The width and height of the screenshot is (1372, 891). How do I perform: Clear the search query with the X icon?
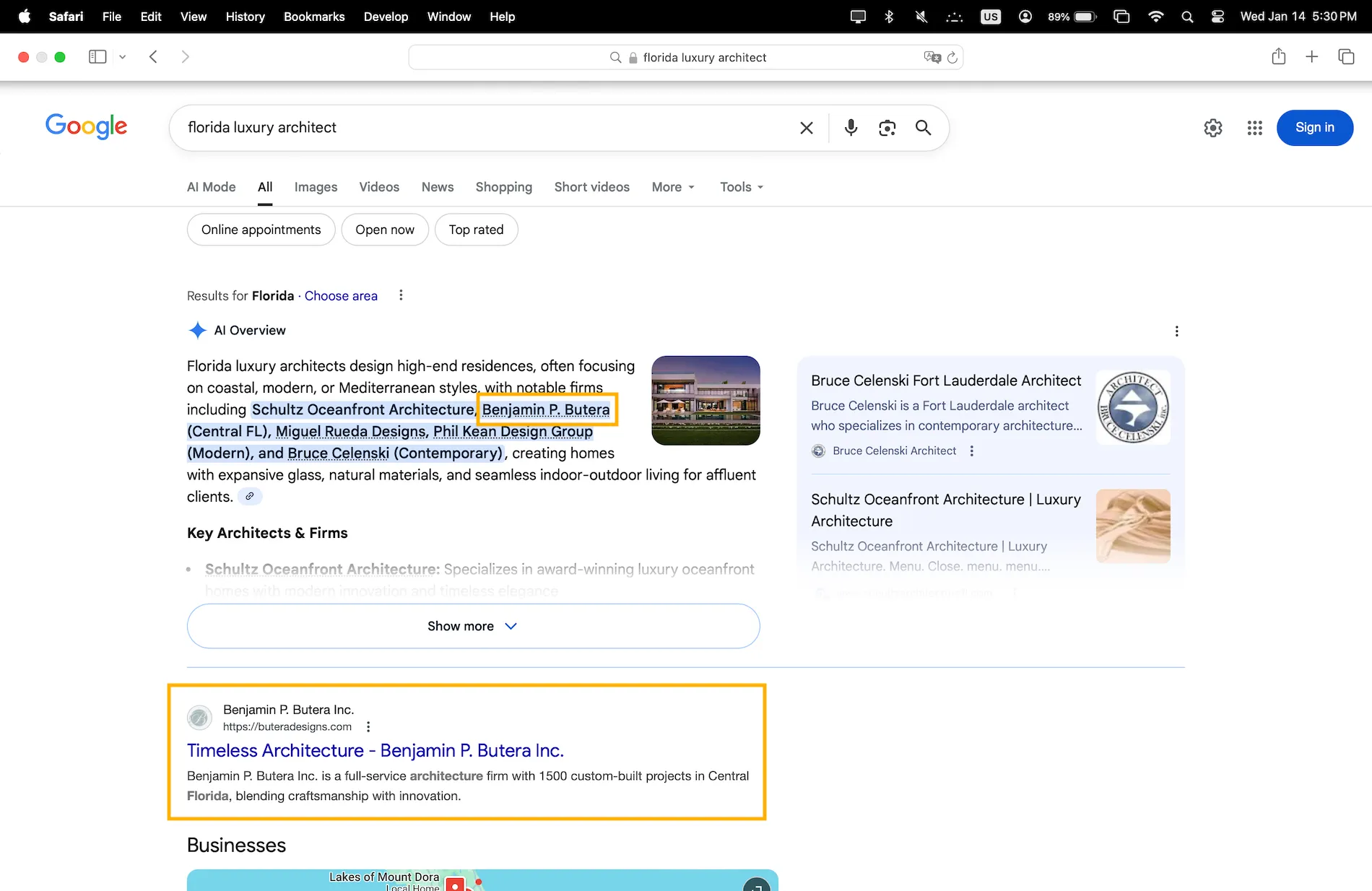tap(807, 128)
